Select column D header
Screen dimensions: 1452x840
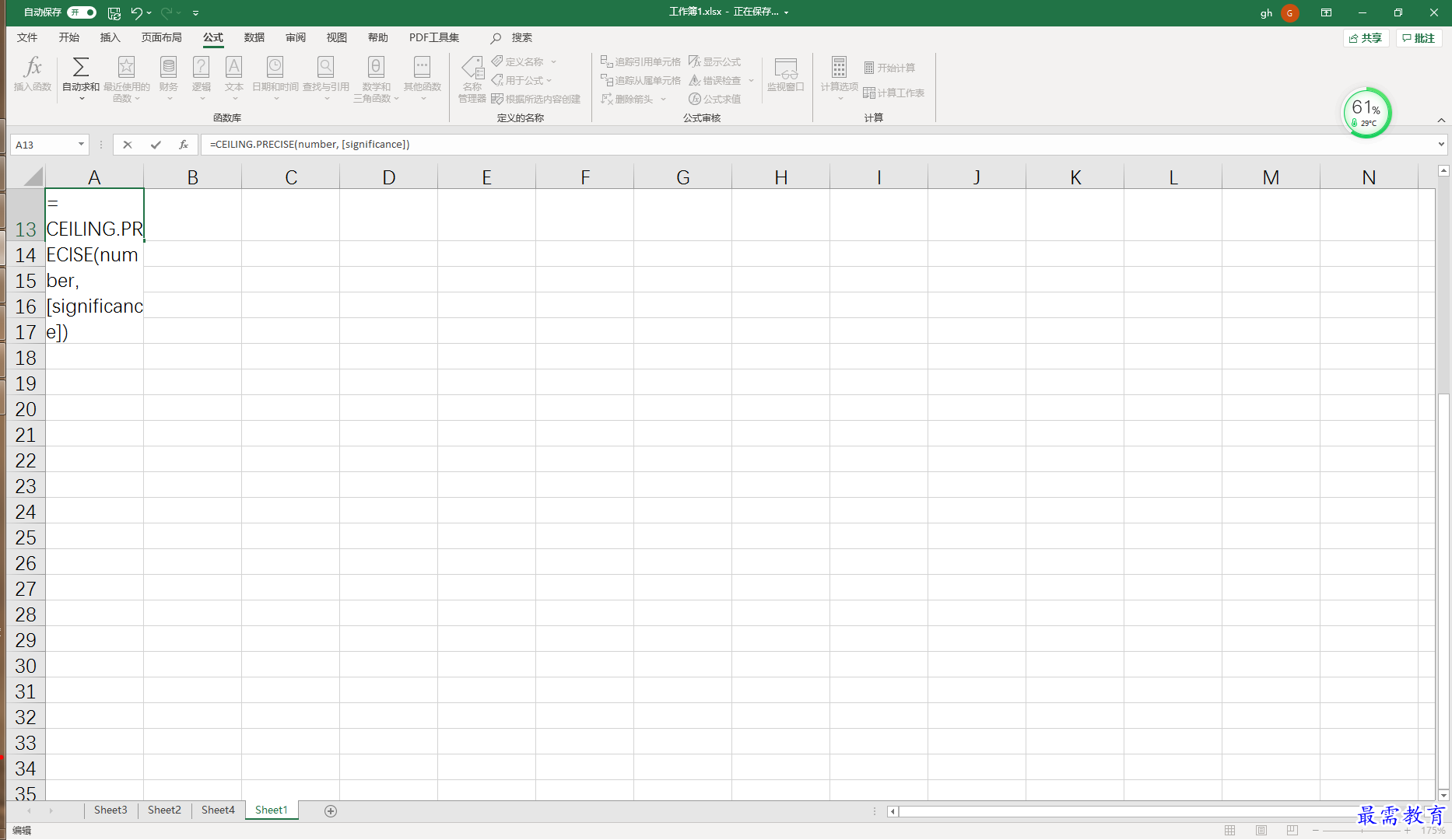coord(389,177)
